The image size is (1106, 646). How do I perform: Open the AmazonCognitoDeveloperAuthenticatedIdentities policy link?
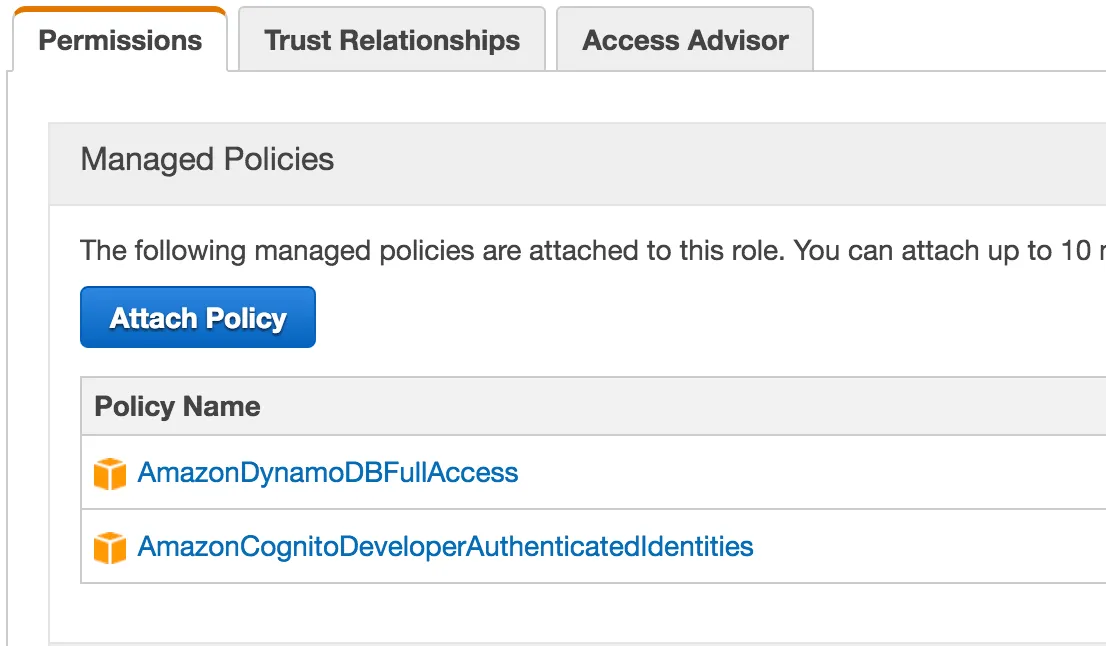pyautogui.click(x=445, y=547)
